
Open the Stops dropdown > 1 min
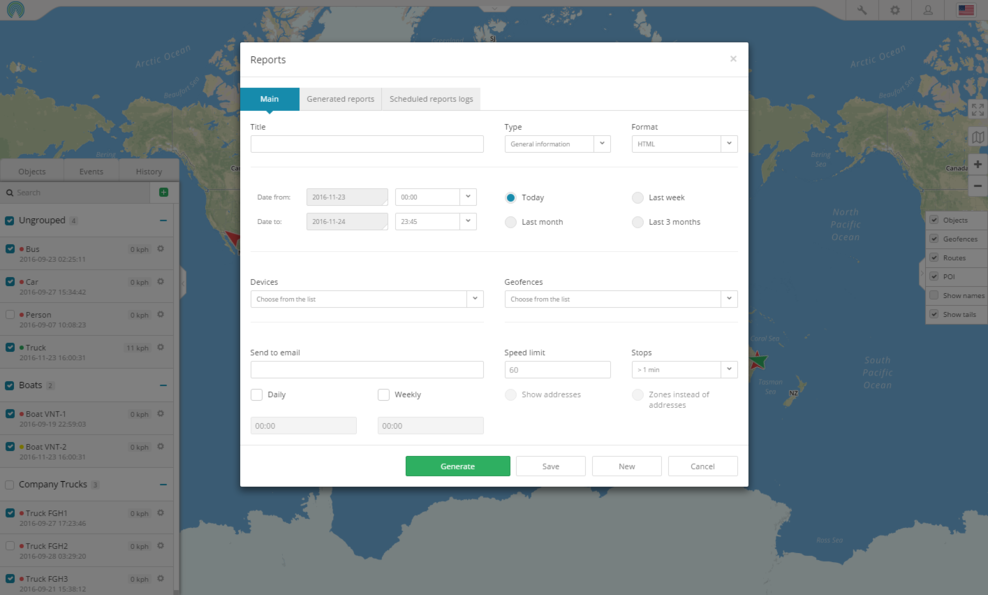(684, 369)
